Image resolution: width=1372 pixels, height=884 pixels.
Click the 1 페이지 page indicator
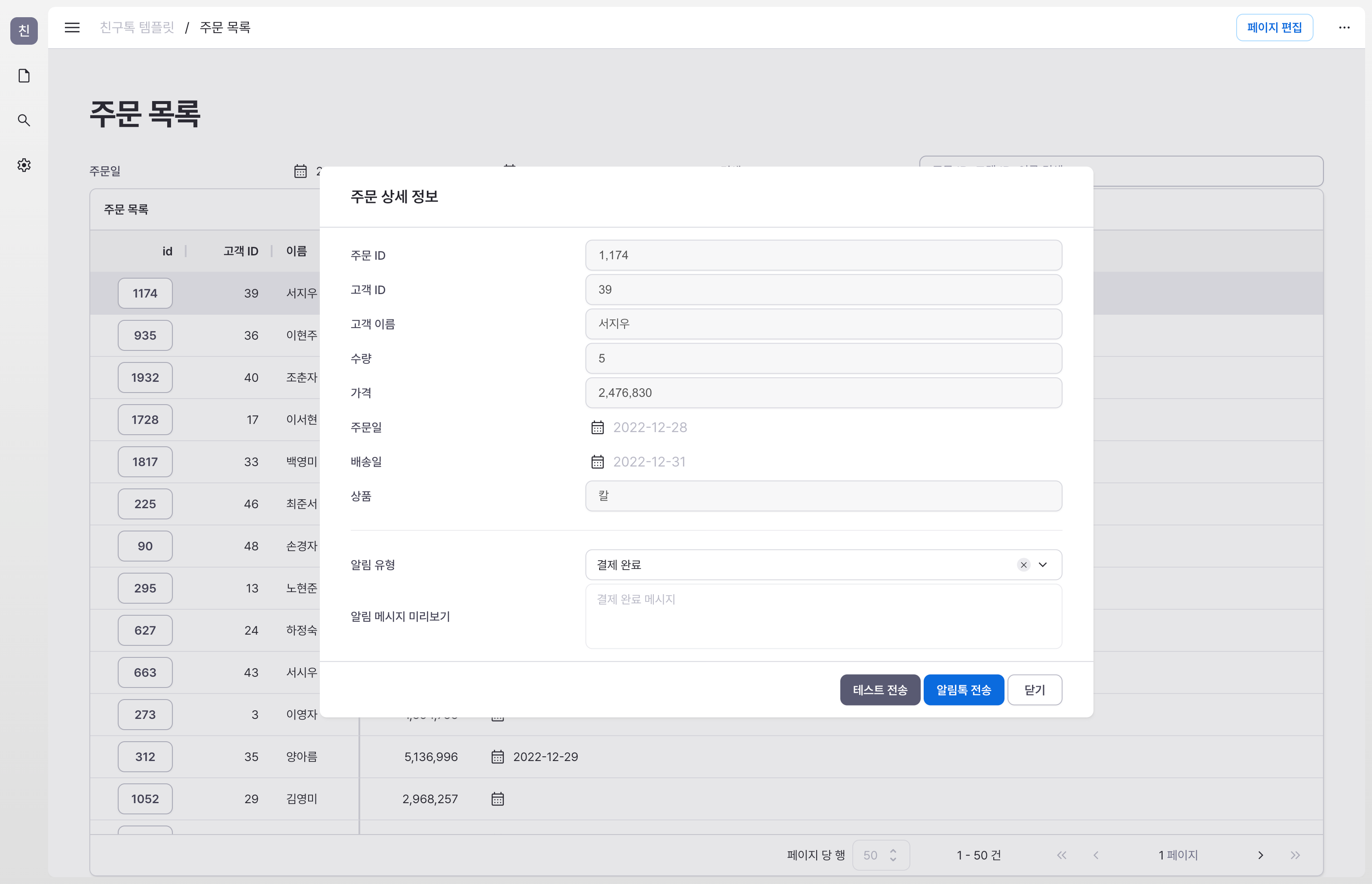coord(1178,855)
